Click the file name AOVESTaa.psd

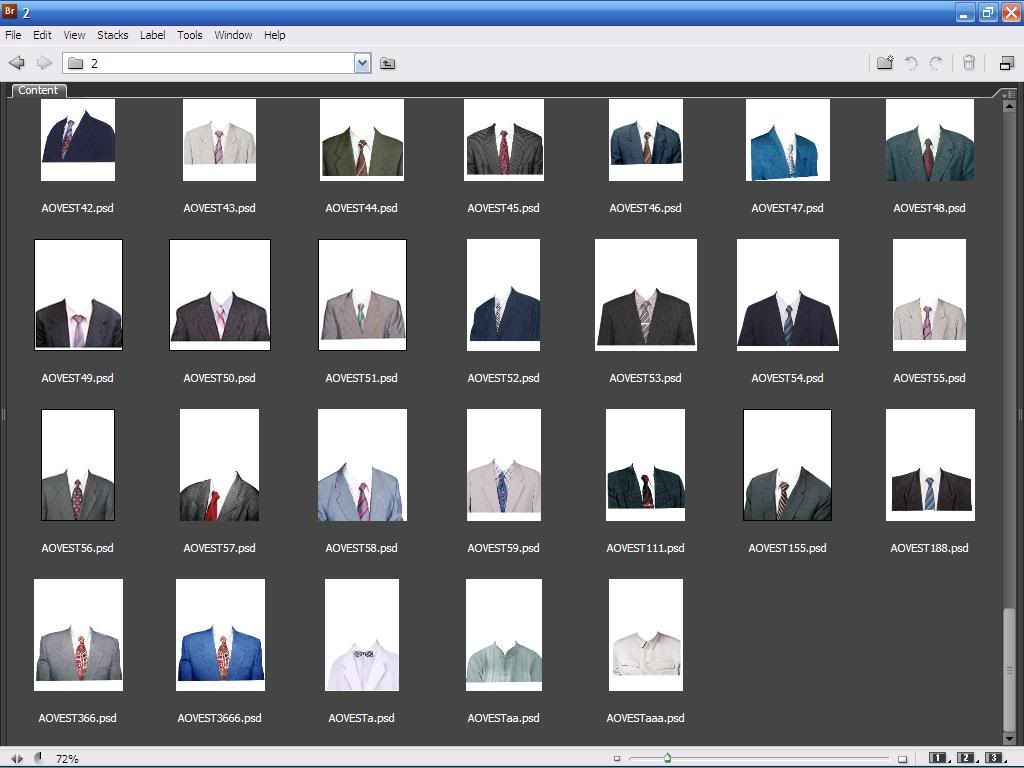coord(504,718)
